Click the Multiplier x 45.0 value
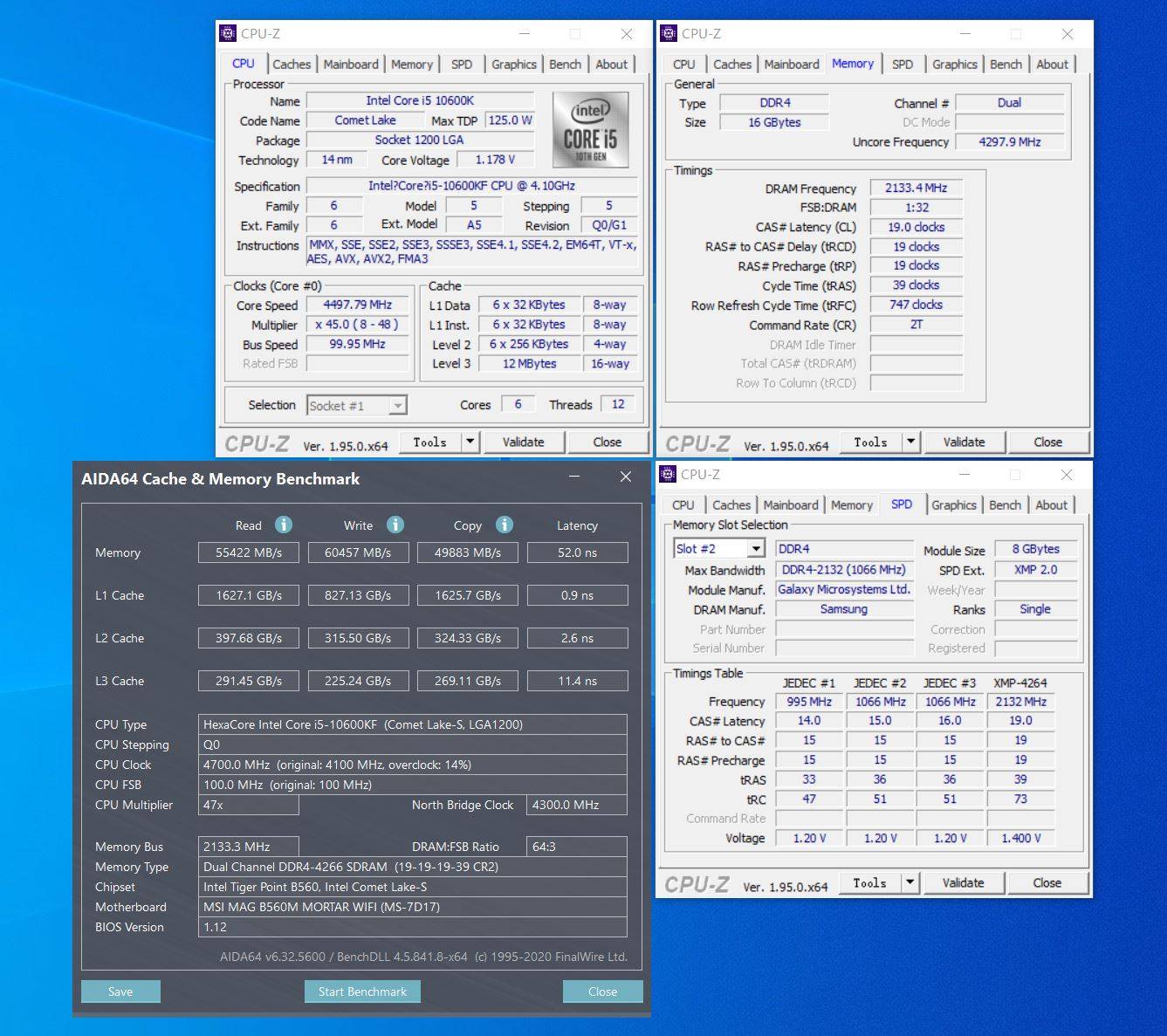1167x1036 pixels. 358,325
